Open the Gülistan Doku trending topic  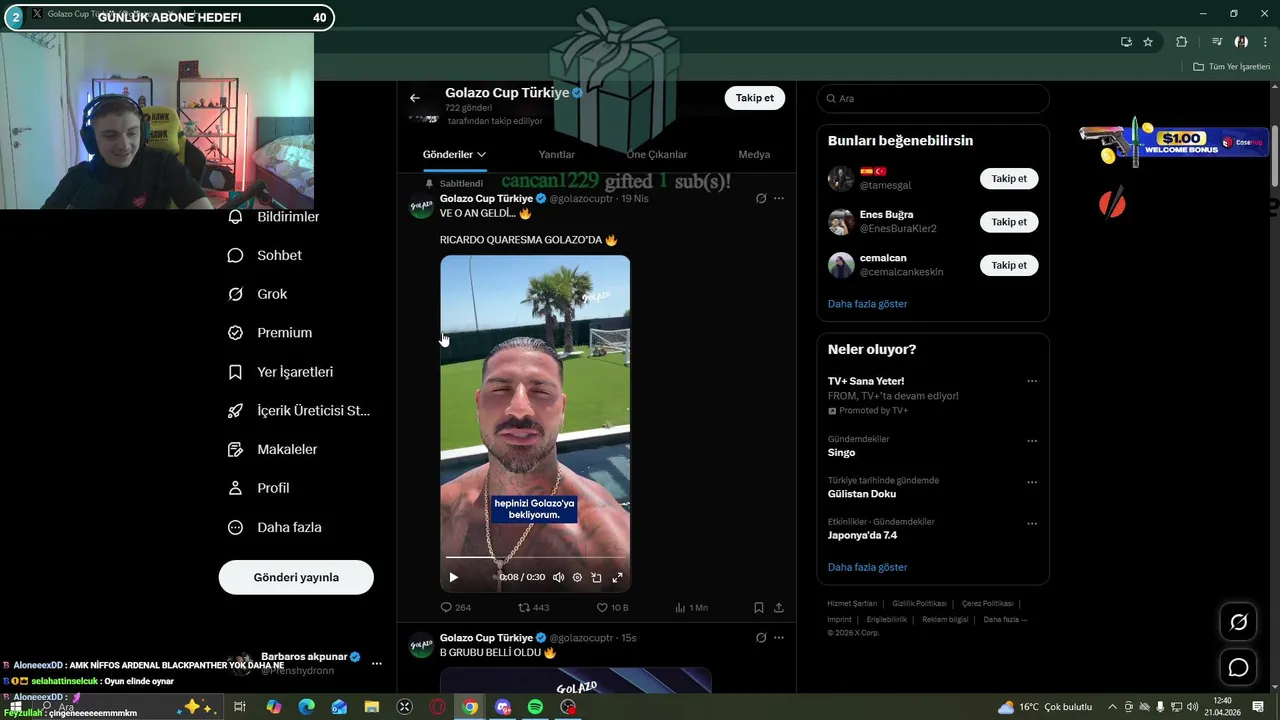click(862, 494)
